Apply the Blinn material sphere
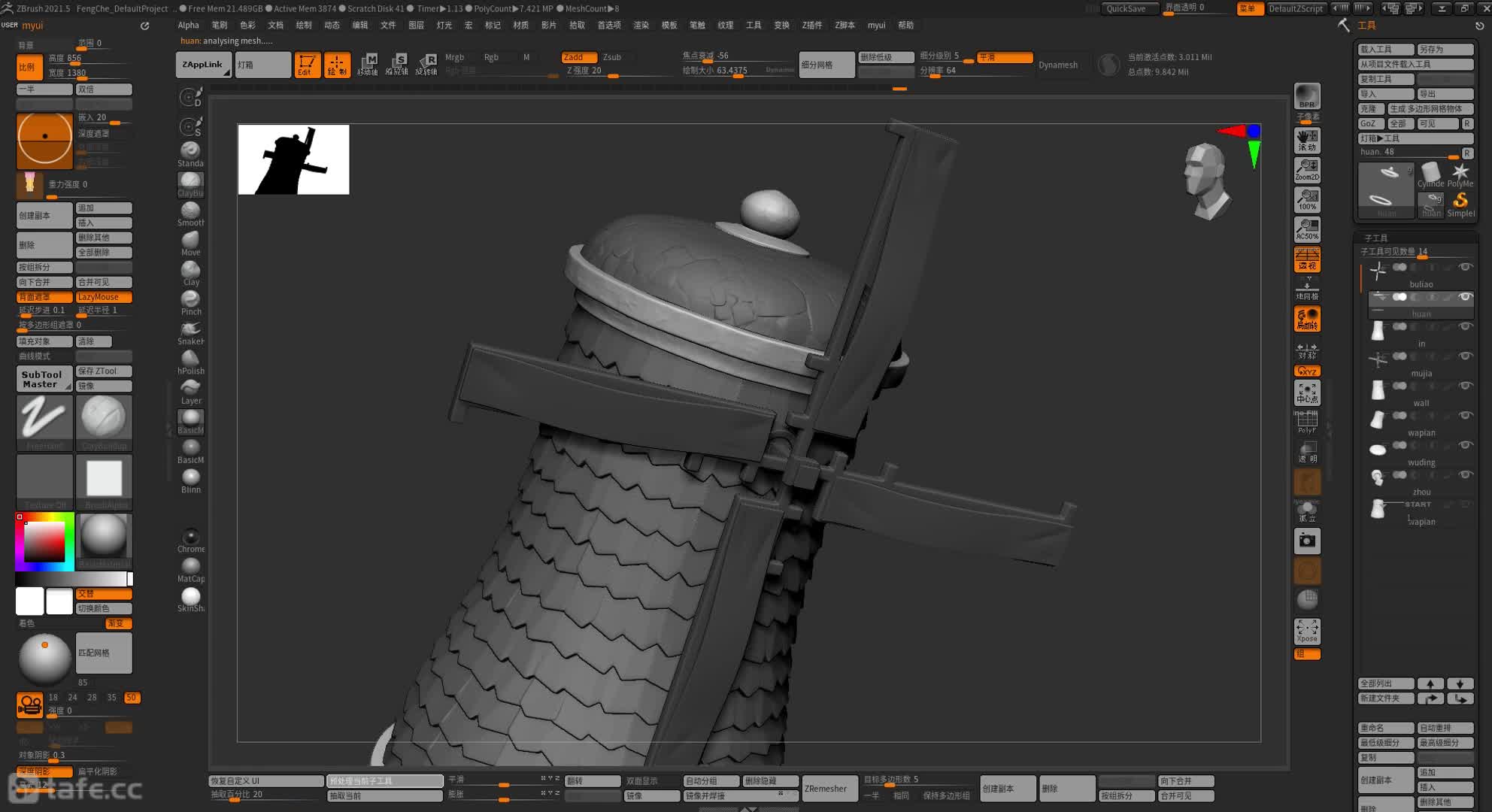The height and width of the screenshot is (812, 1492). (x=190, y=480)
